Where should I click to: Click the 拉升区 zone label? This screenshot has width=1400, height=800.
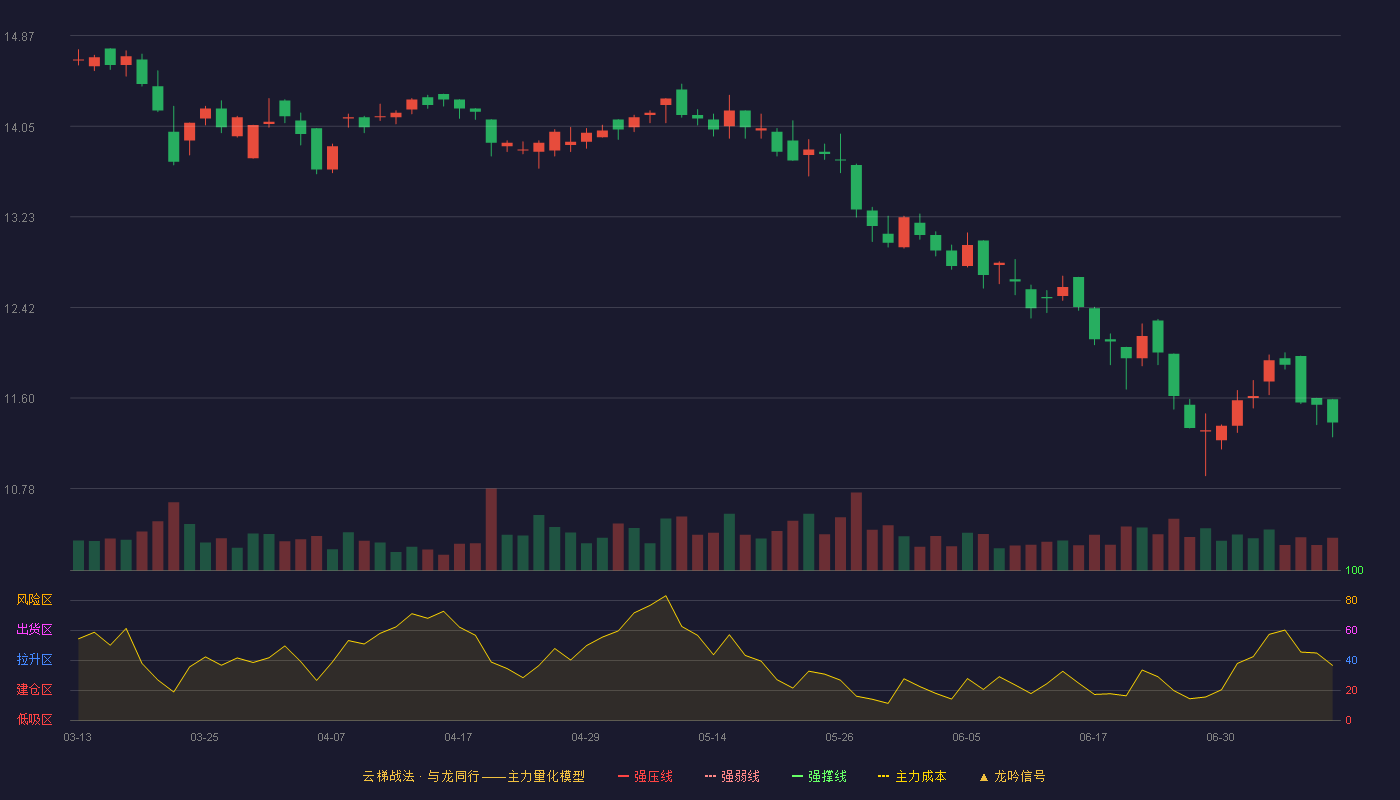pyautogui.click(x=34, y=660)
